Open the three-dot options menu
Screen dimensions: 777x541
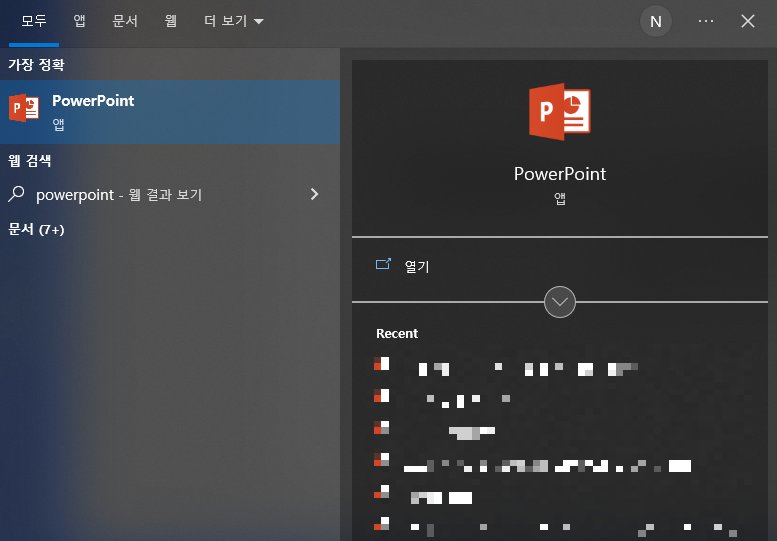point(706,21)
